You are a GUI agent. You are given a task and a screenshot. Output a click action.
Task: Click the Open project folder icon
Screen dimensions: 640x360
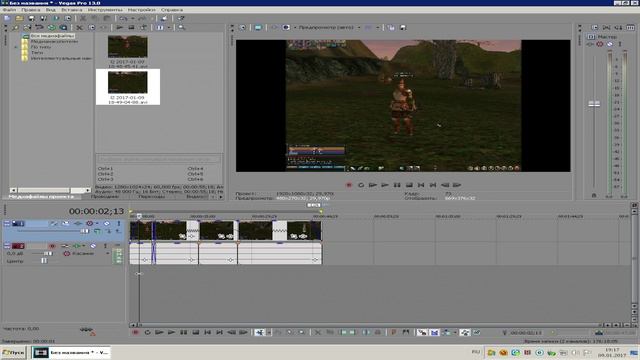pyautogui.click(x=19, y=18)
